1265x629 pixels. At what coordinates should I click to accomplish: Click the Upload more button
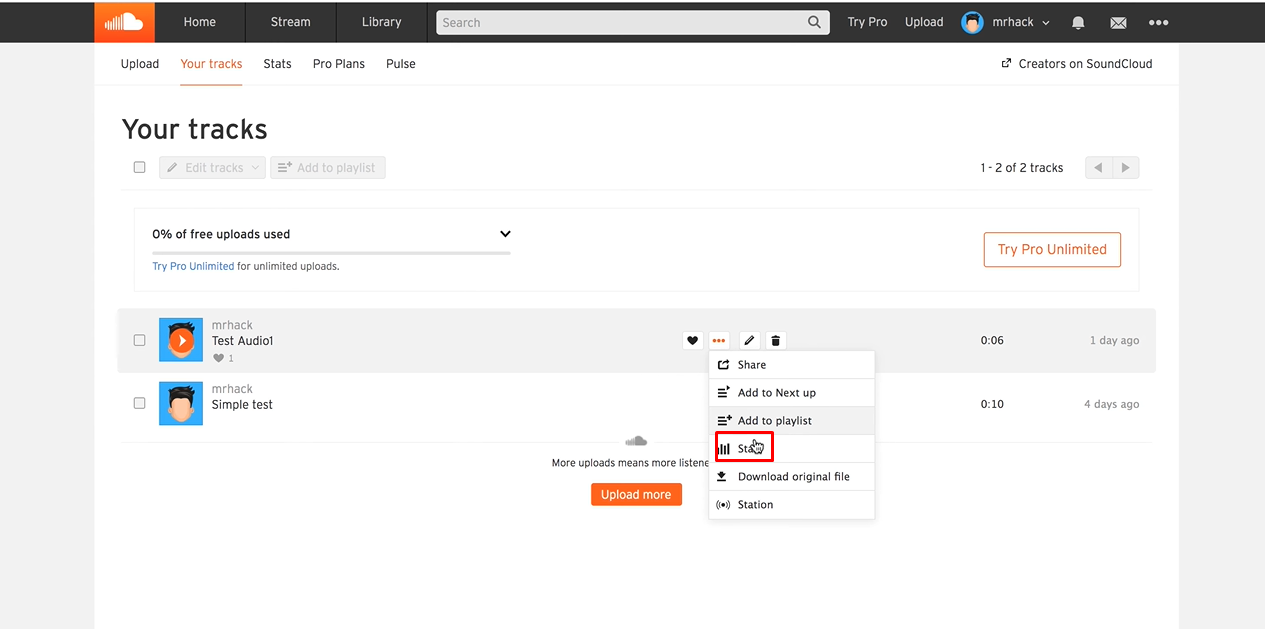636,495
